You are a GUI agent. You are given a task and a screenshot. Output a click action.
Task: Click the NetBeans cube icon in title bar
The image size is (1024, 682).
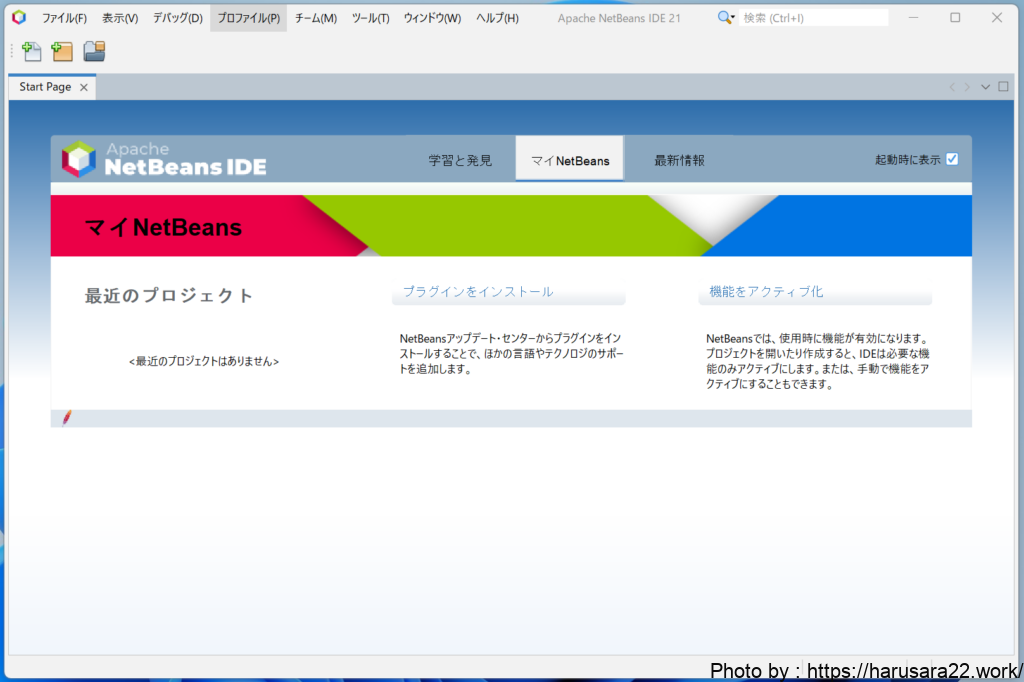coord(18,18)
